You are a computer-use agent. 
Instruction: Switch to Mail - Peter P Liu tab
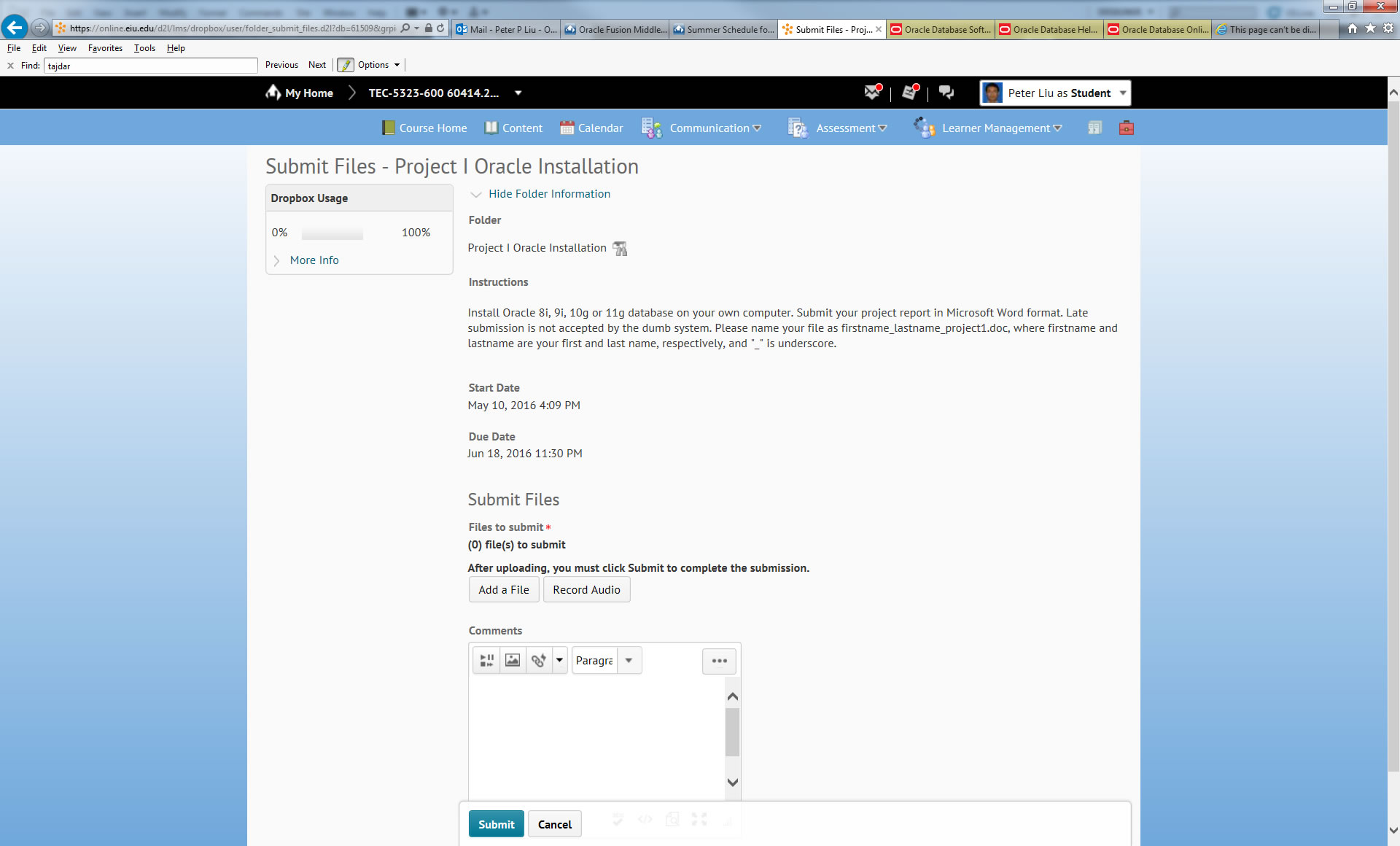[x=506, y=29]
